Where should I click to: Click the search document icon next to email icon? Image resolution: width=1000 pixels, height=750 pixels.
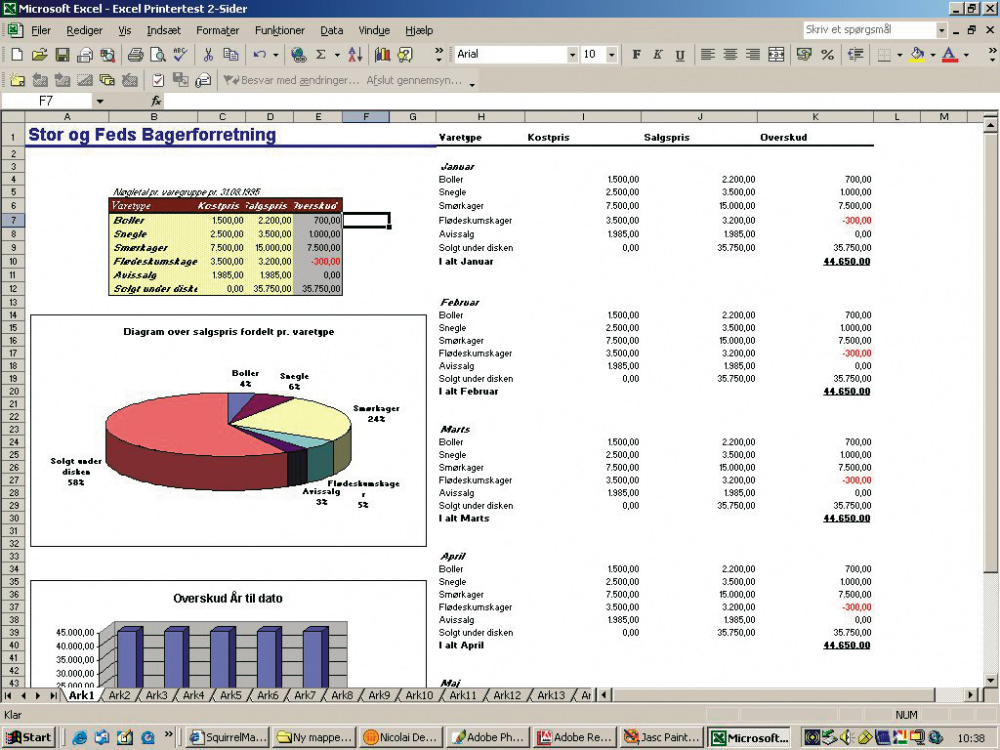pyautogui.click(x=107, y=55)
